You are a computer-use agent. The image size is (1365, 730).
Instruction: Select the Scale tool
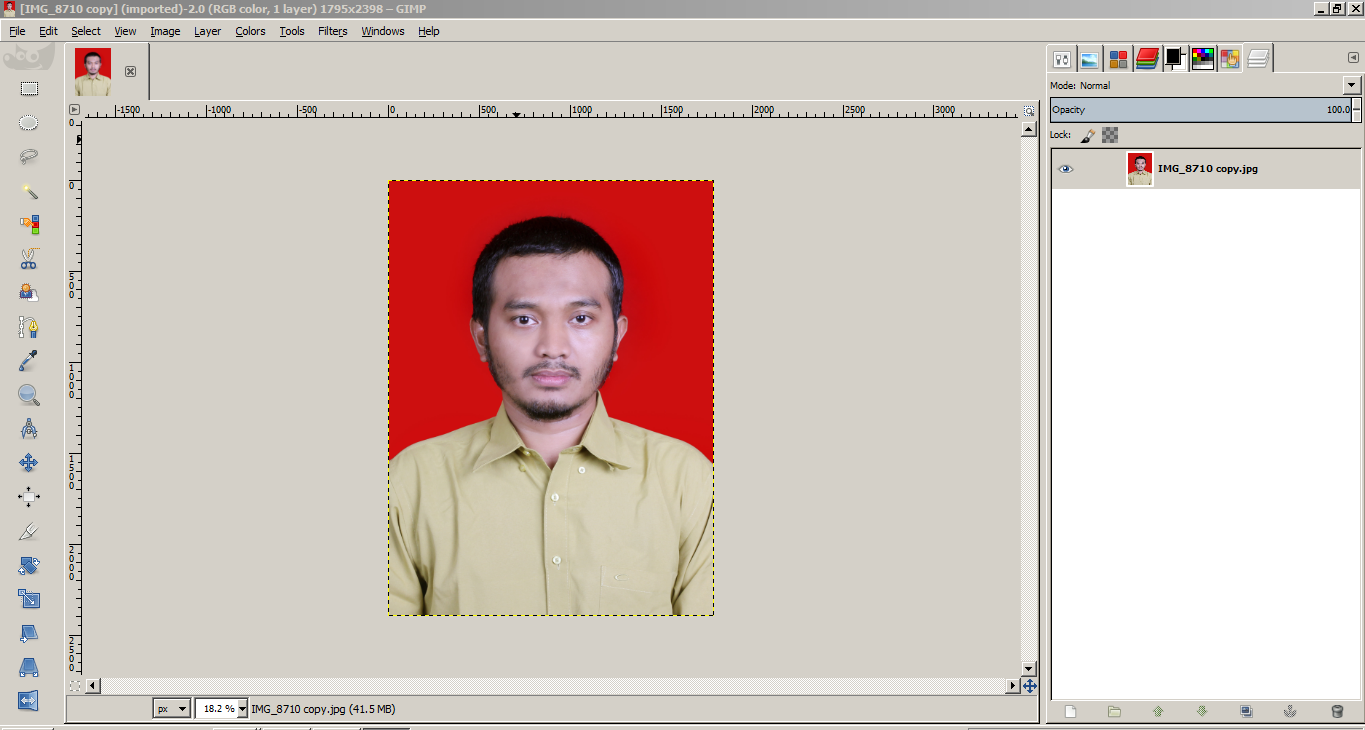pyautogui.click(x=29, y=599)
